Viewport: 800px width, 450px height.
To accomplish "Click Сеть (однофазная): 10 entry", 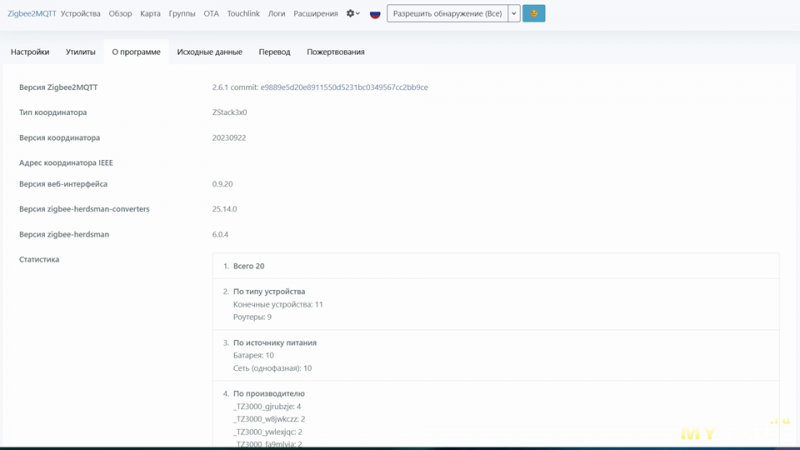I will (x=272, y=368).
